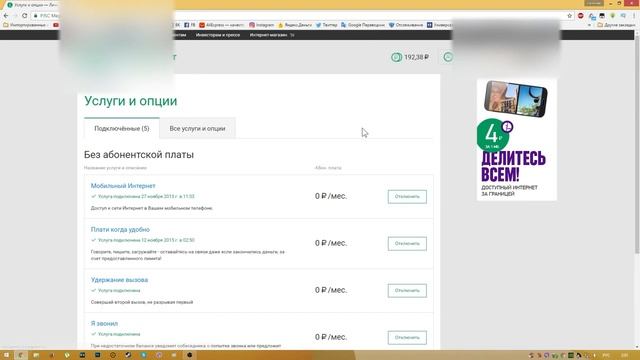Click the Услуги и опции heading
The height and width of the screenshot is (360, 640).
[131, 101]
